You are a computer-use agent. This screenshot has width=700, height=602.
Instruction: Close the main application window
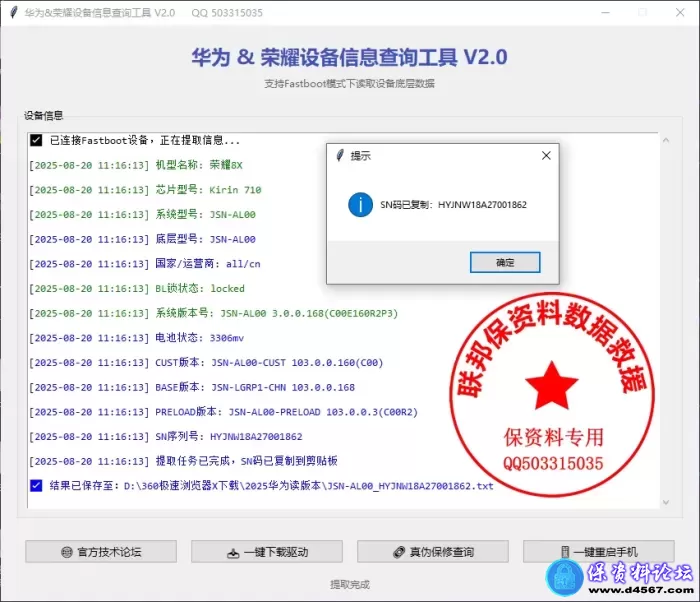point(680,13)
